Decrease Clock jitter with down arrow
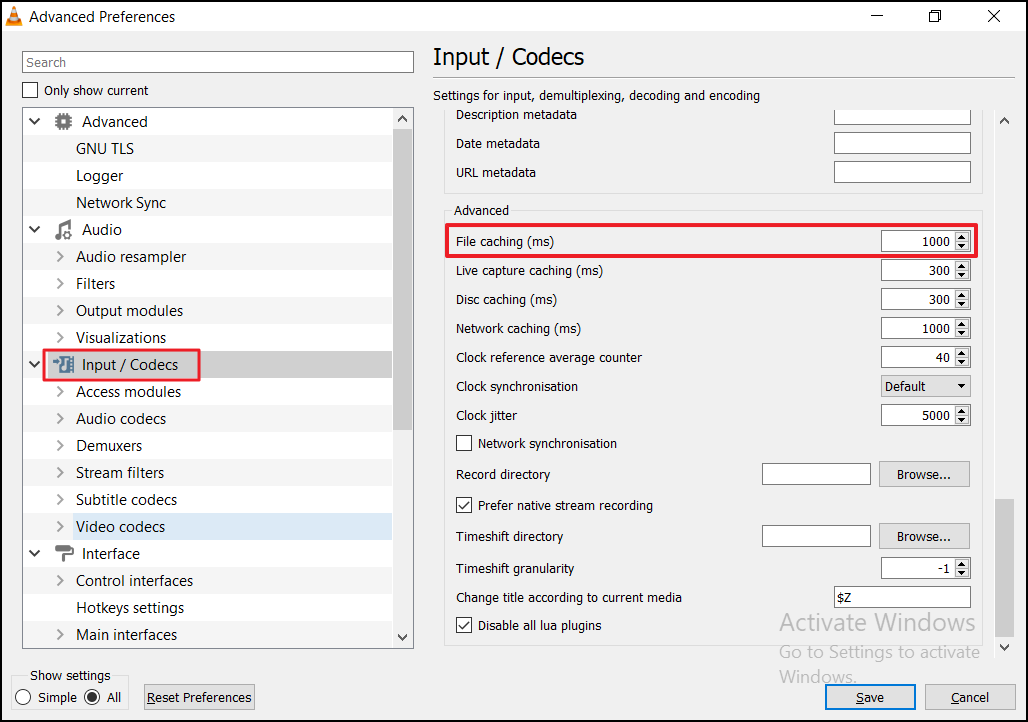 [x=962, y=420]
